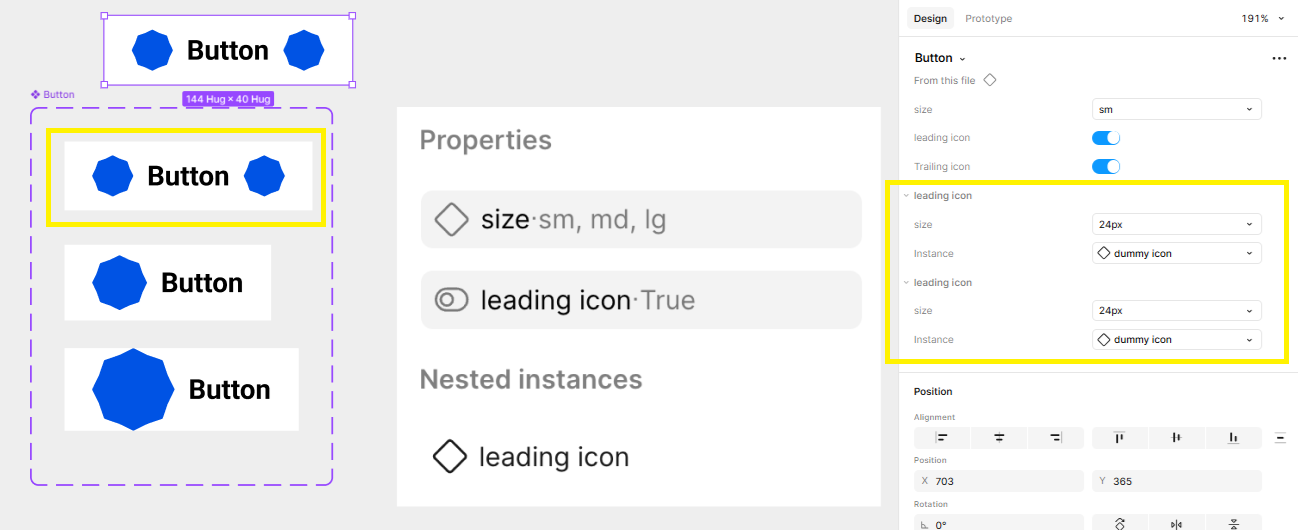Align selection to the right

tap(1055, 437)
